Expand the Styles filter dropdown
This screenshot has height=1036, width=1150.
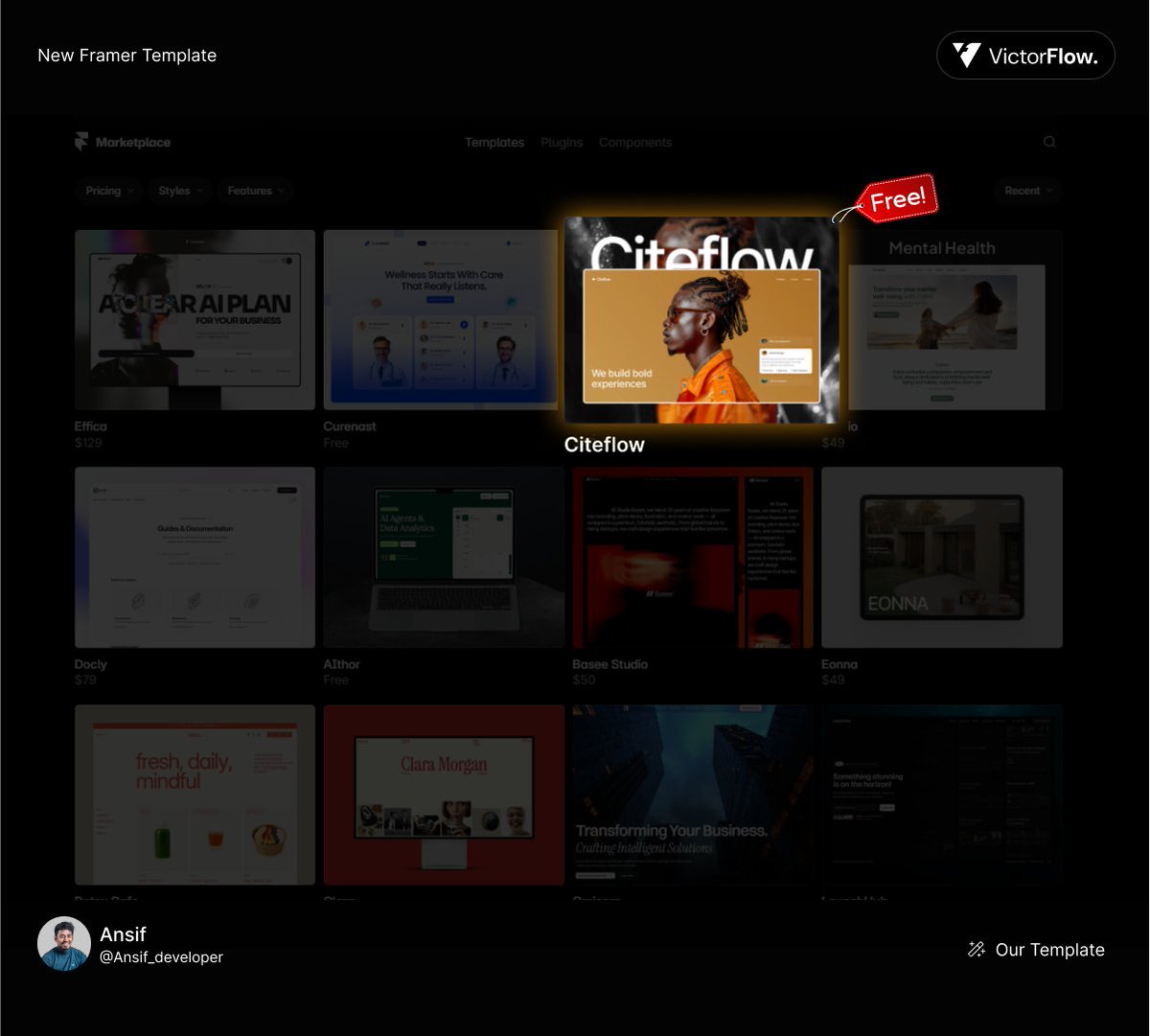[x=180, y=191]
